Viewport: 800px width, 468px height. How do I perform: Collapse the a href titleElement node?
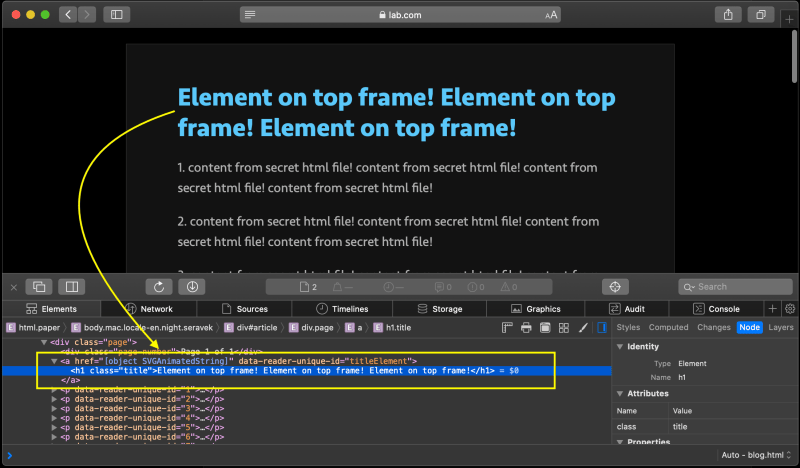(x=54, y=361)
